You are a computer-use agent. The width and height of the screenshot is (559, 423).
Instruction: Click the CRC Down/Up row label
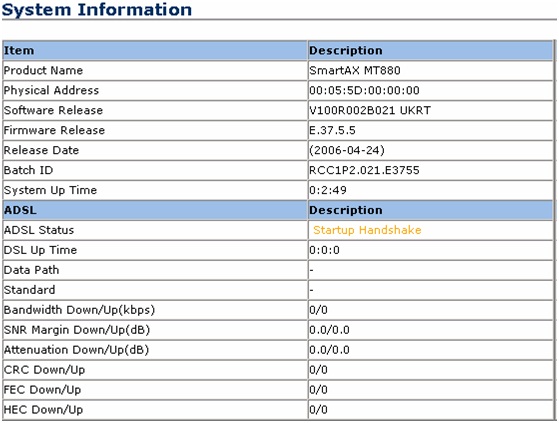pyautogui.click(x=44, y=370)
